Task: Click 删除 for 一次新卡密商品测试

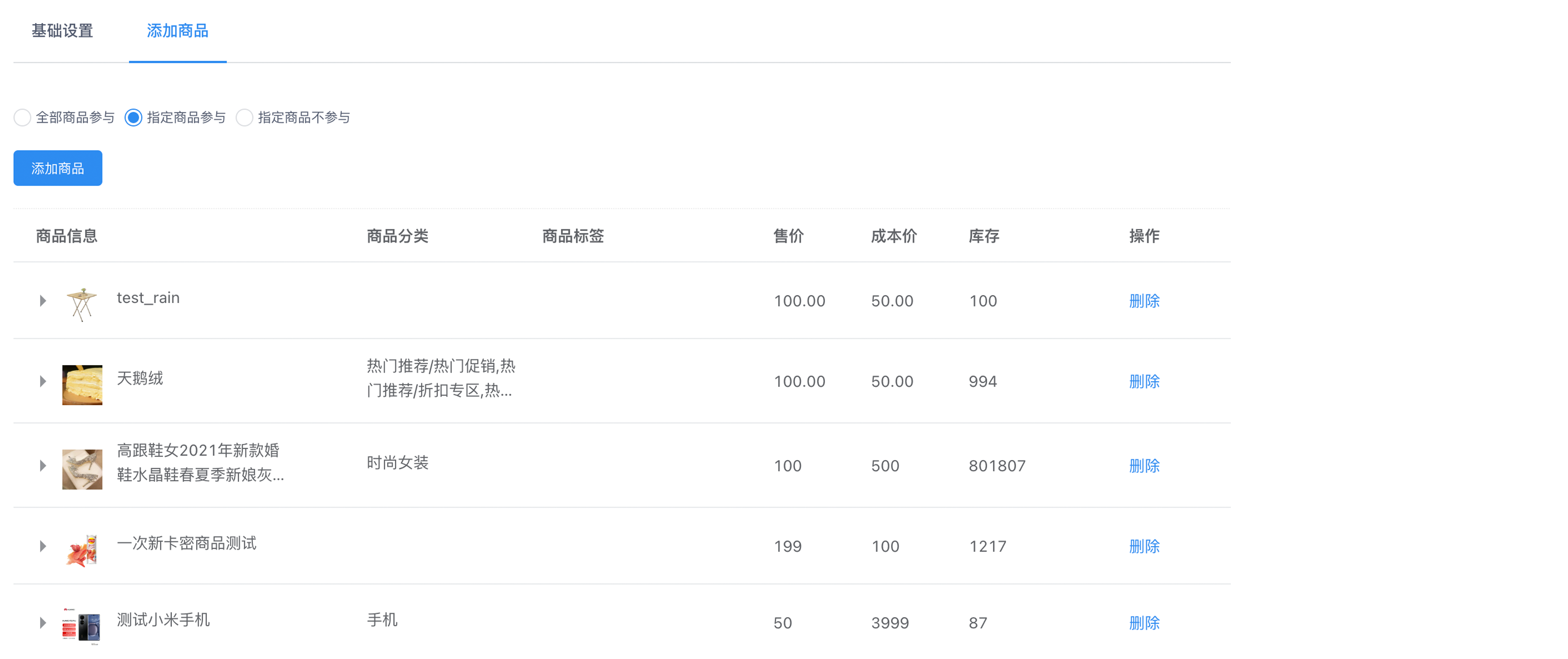Action: (1143, 546)
